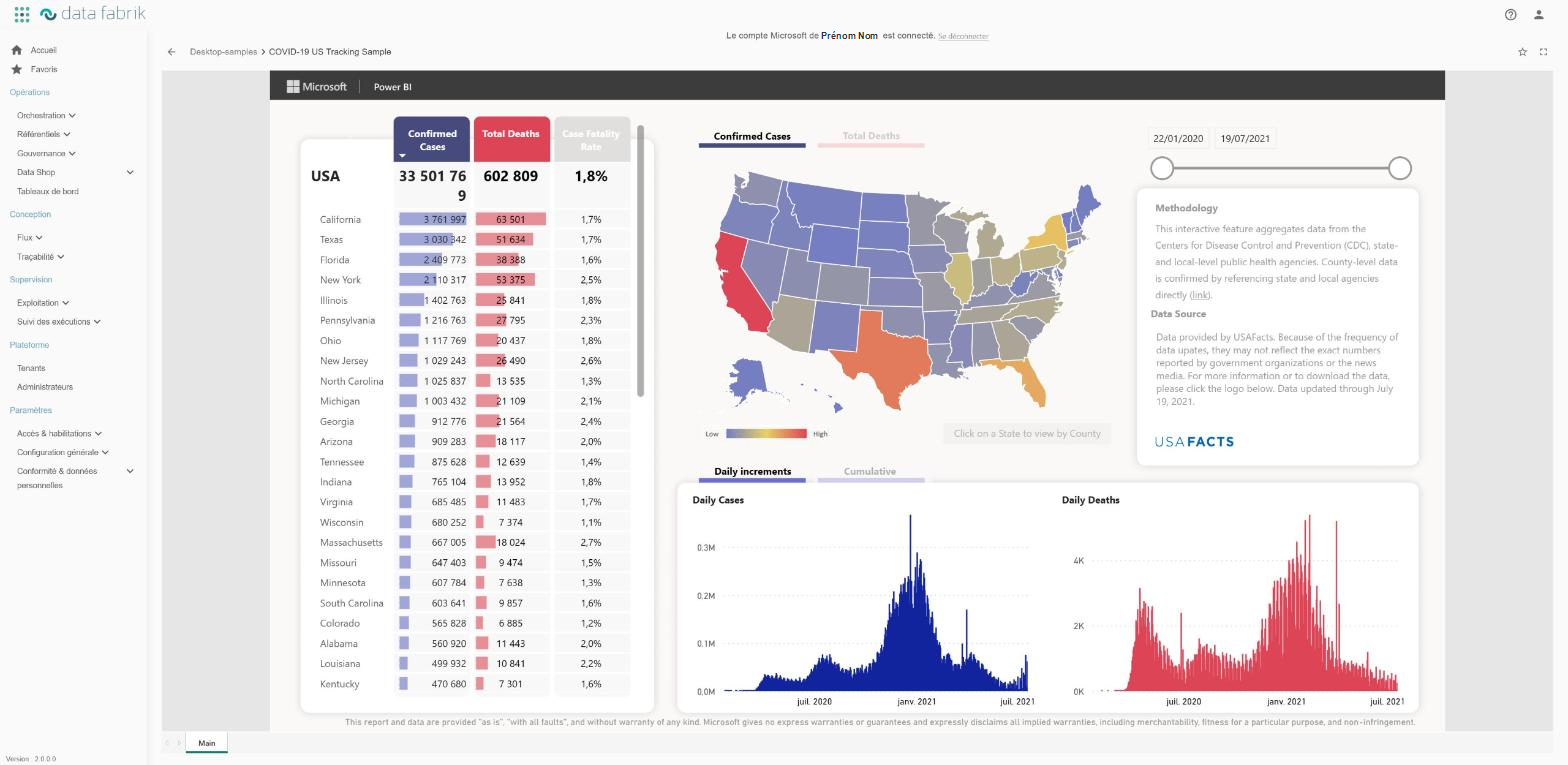Add report to favorites with star icon
Screen dimensions: 1568x765
(1522, 52)
